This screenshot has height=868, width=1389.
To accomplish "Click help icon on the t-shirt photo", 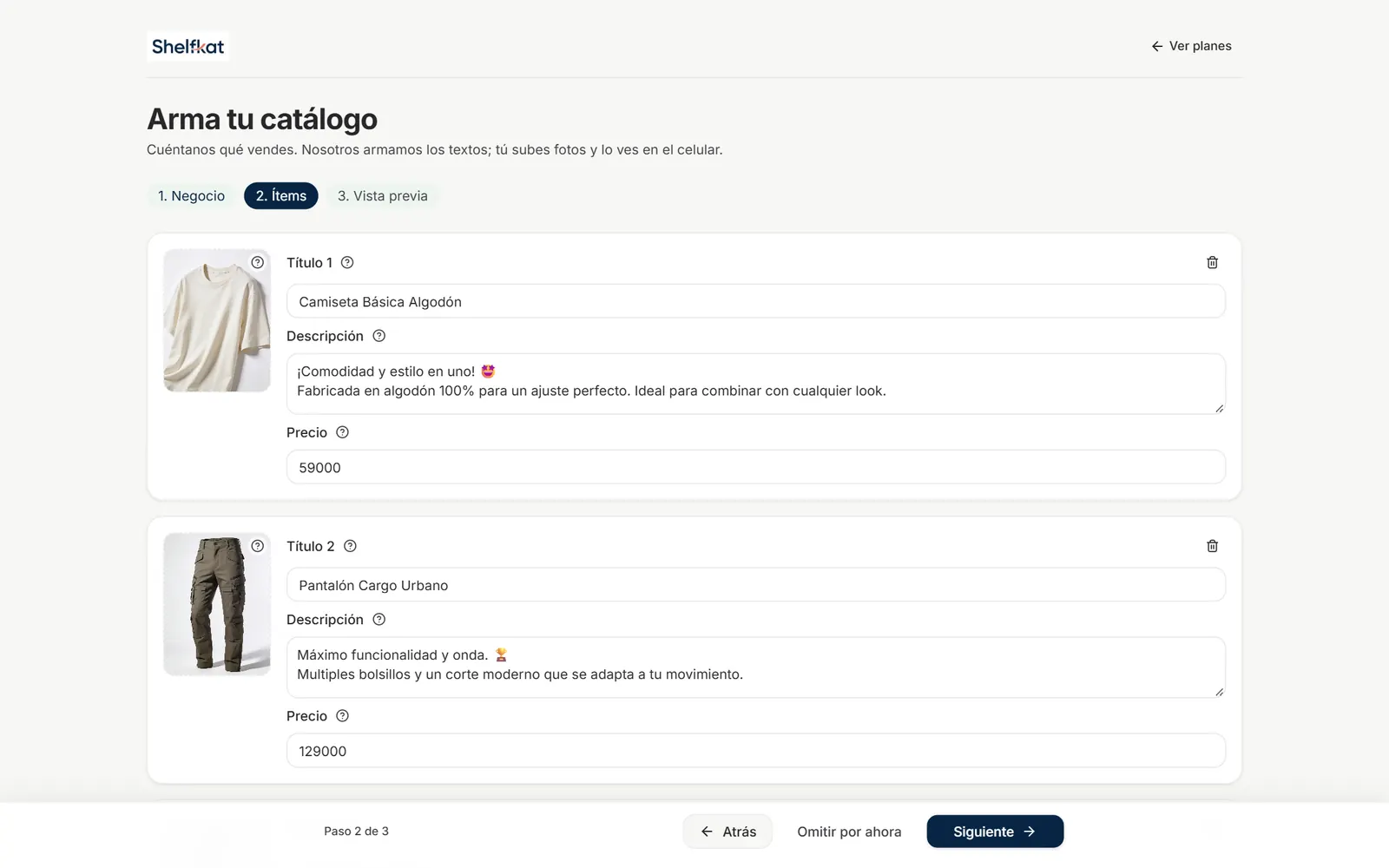I will point(258,262).
